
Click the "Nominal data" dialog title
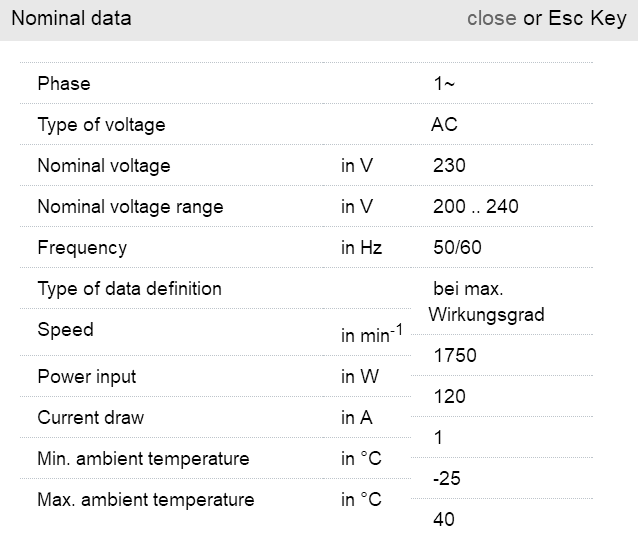[x=71, y=19]
